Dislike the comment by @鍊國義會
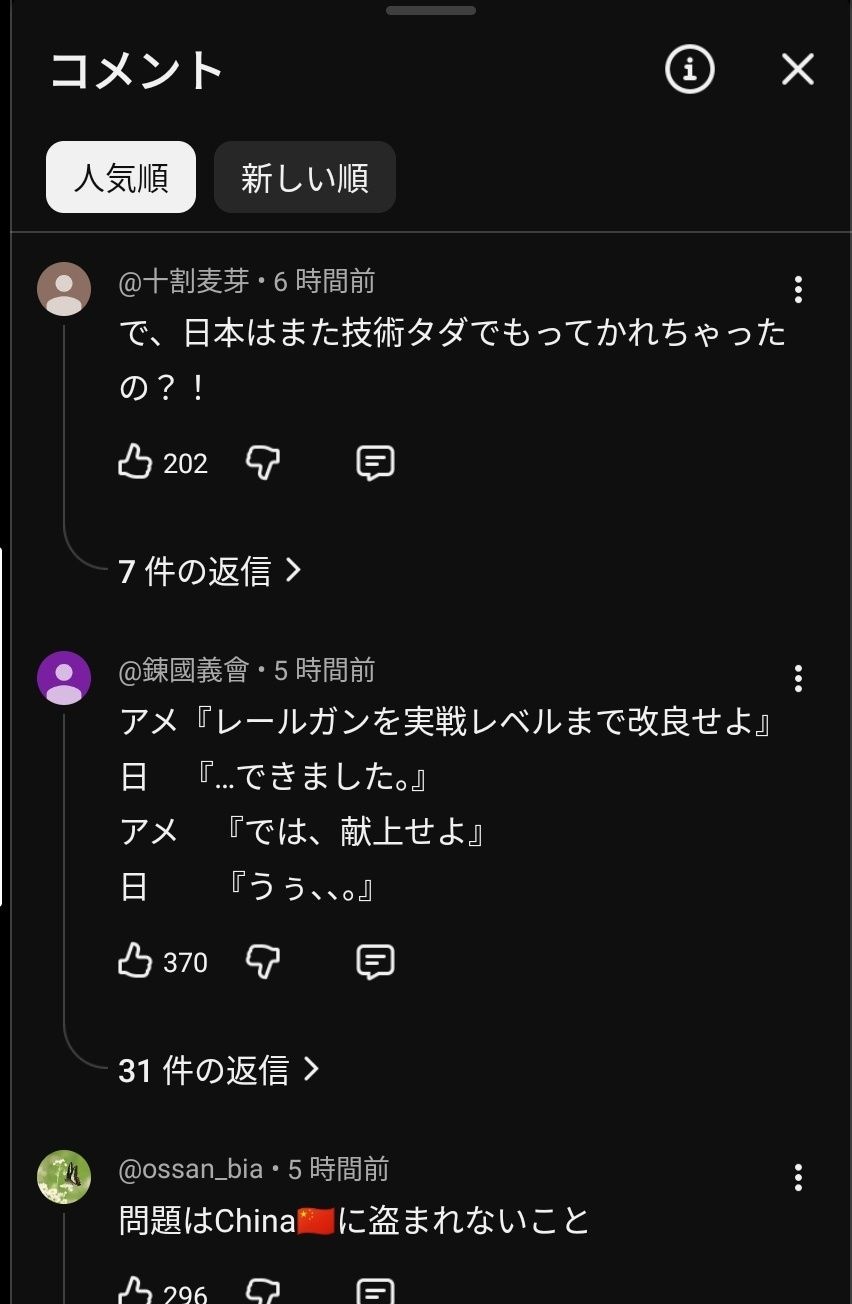This screenshot has width=852, height=1304. 263,961
